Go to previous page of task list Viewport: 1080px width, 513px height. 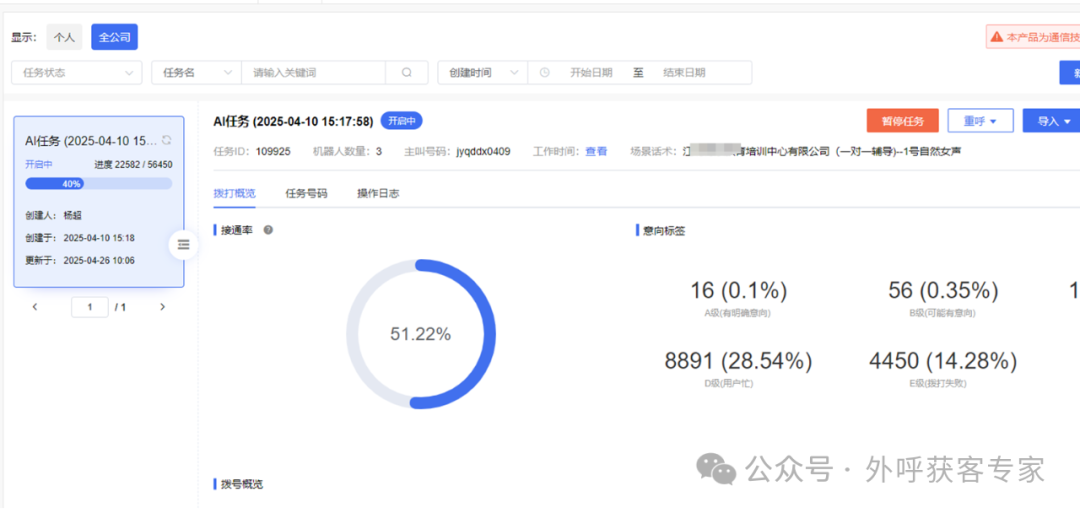pos(35,307)
